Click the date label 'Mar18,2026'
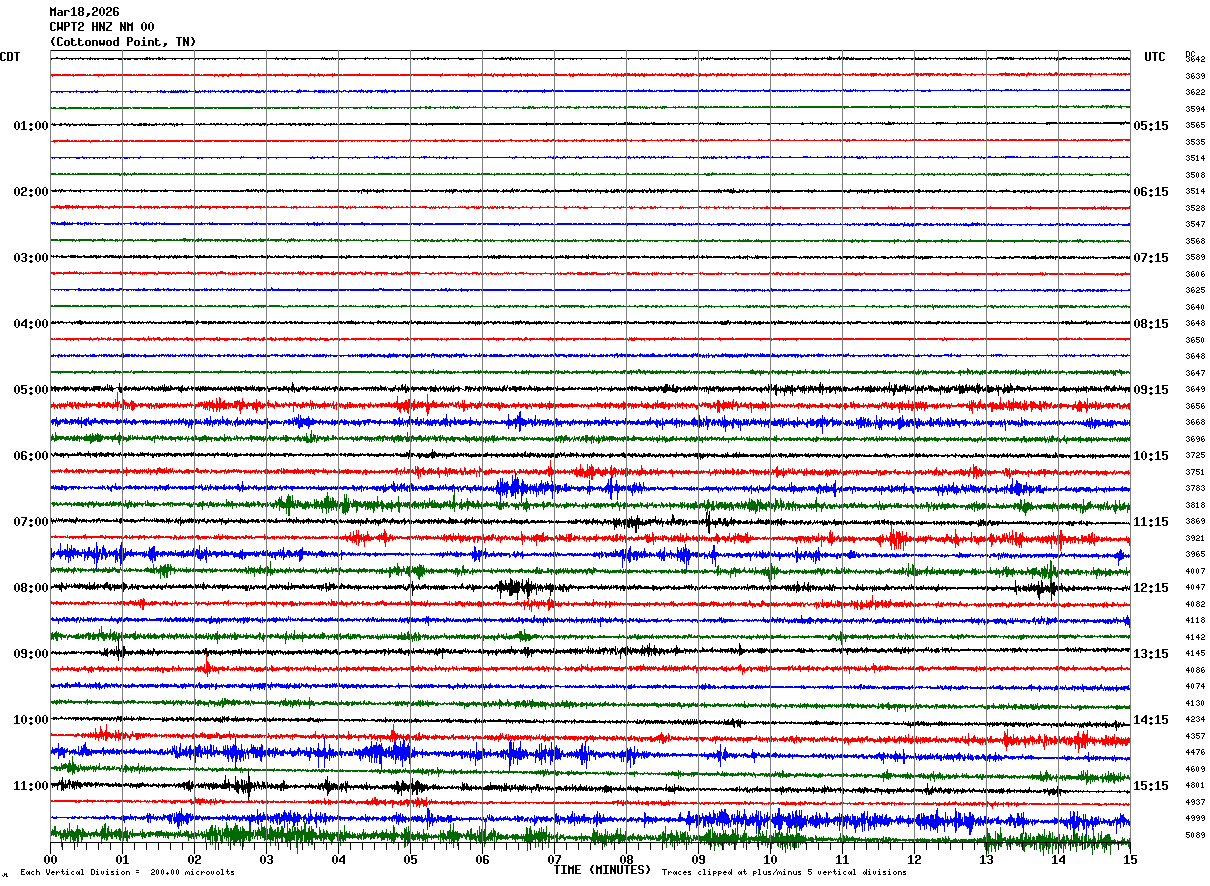The height and width of the screenshot is (886, 1210). click(84, 12)
